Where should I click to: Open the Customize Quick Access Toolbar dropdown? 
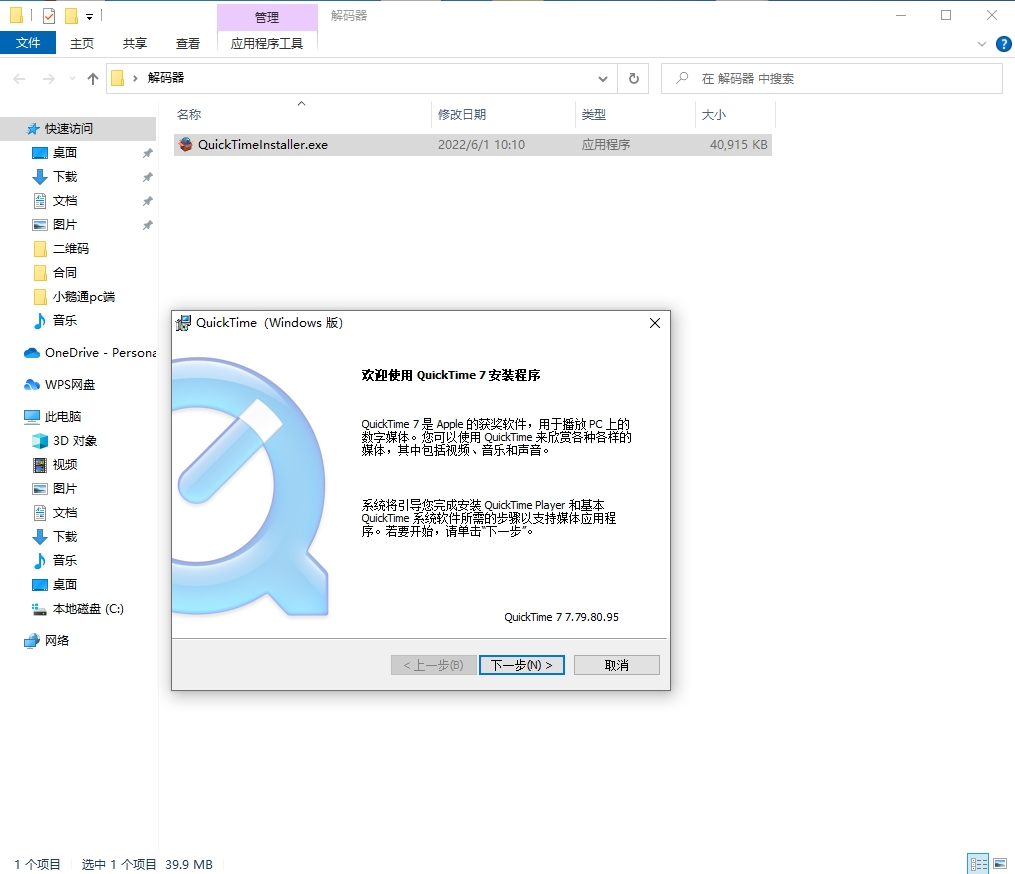point(89,17)
